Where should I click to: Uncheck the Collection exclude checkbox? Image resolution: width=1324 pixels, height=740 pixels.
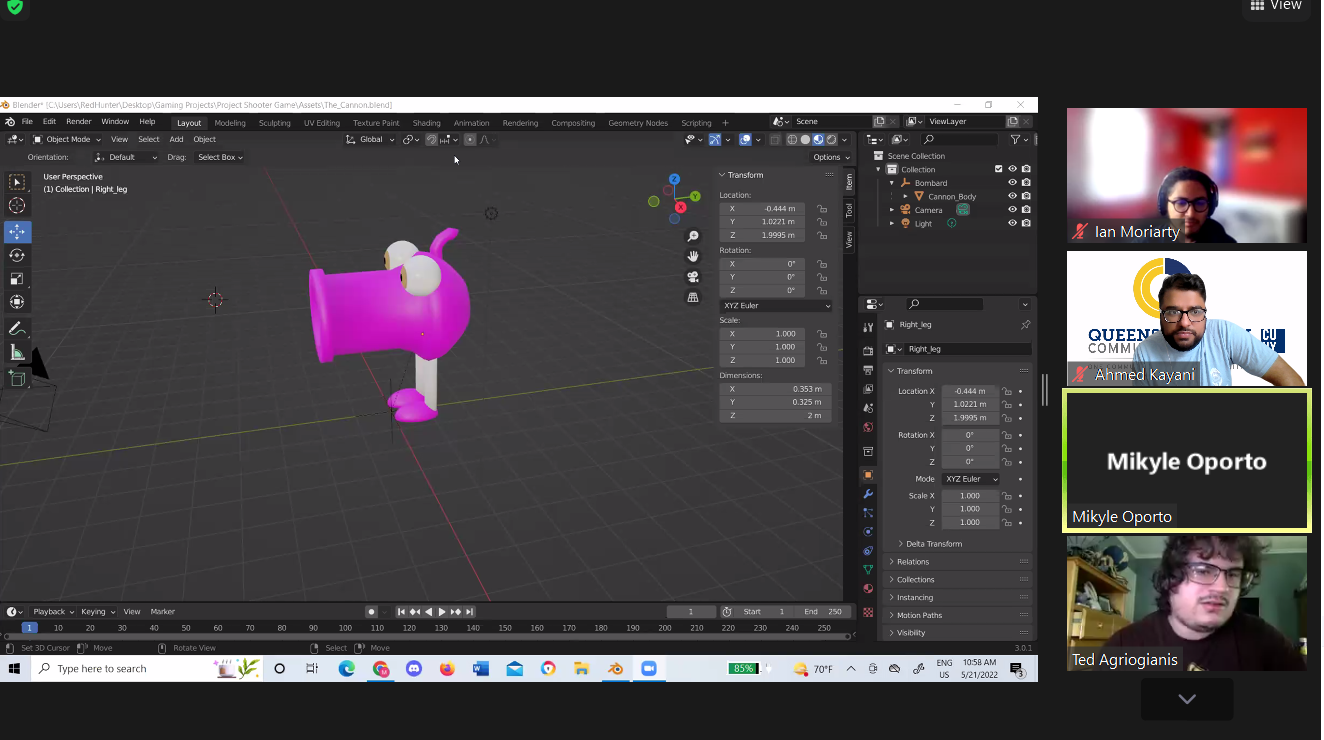coord(998,169)
